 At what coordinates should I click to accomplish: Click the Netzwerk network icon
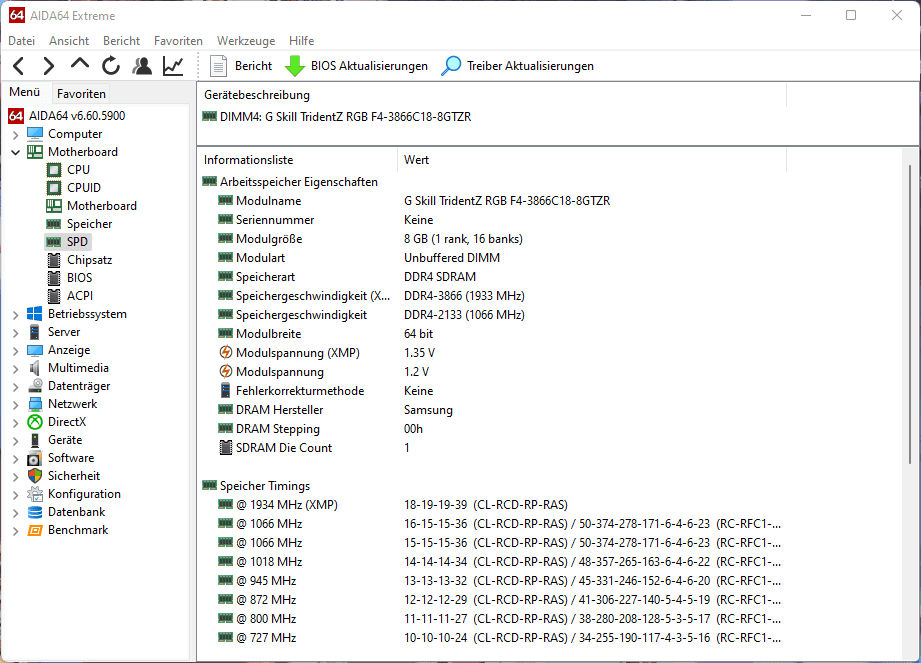tap(35, 404)
